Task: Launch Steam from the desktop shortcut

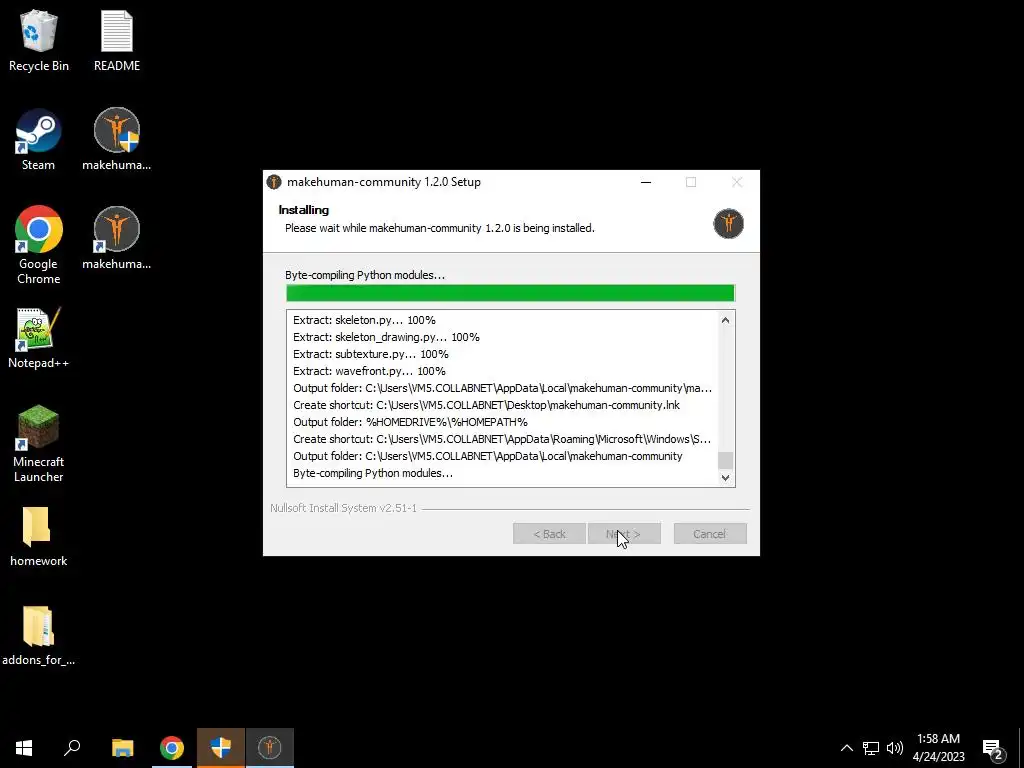Action: coord(39,140)
